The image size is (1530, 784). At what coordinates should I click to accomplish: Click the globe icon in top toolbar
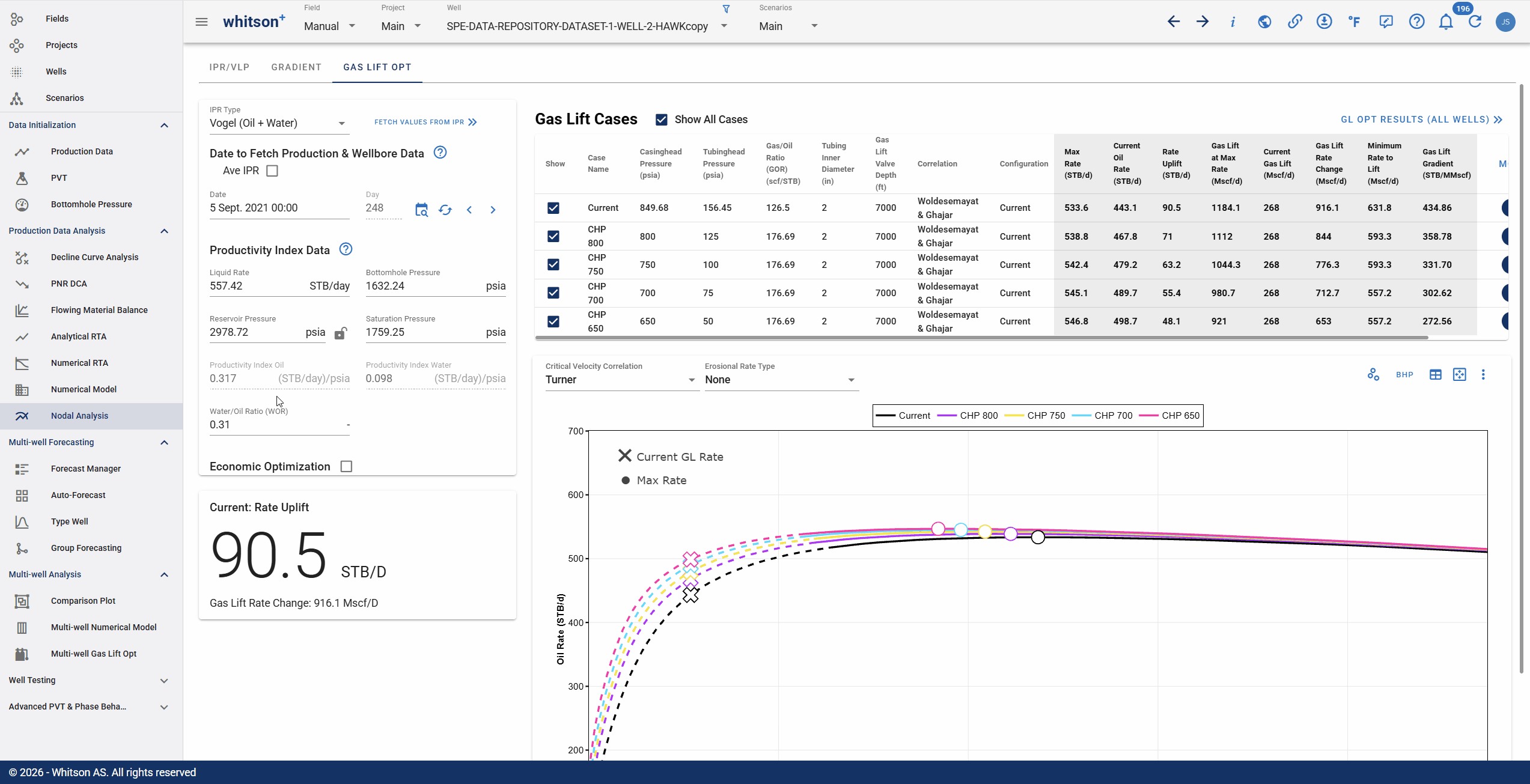[1264, 22]
